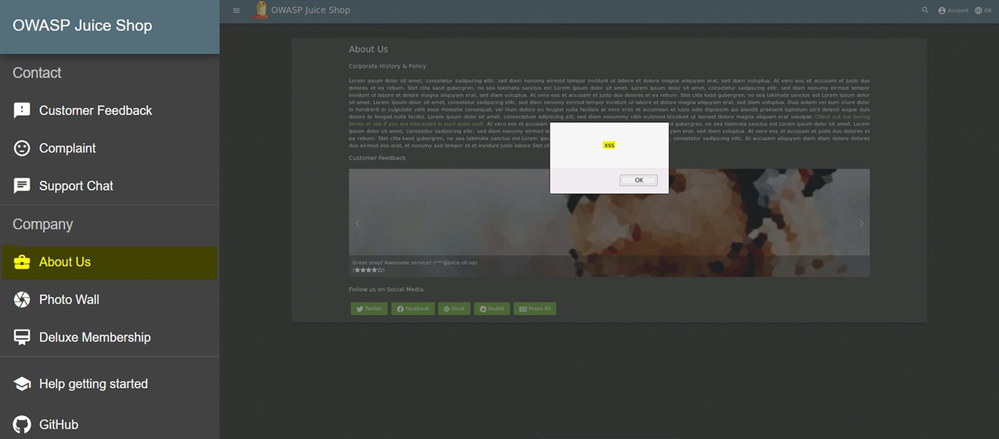Click the Company section label
This screenshot has width=999, height=439.
(x=43, y=224)
